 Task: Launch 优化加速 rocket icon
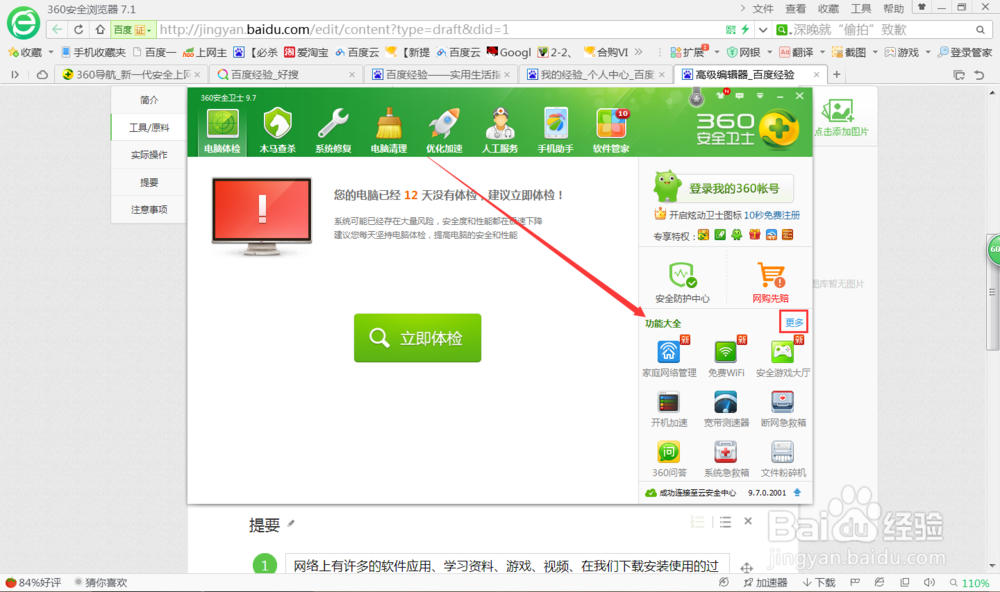pos(444,131)
